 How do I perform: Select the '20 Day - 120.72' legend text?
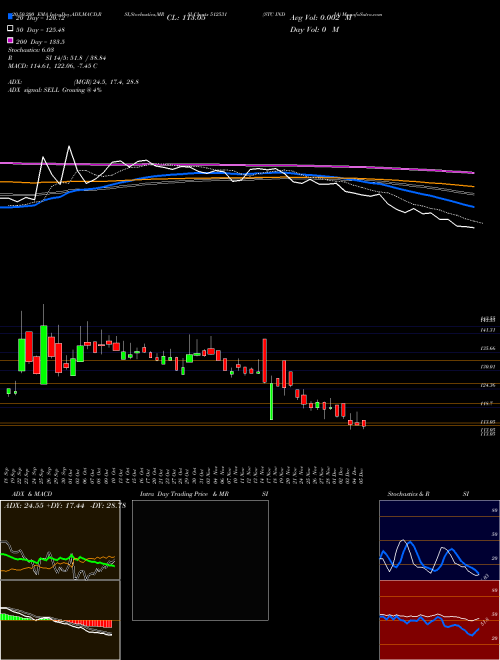(x=40, y=18)
